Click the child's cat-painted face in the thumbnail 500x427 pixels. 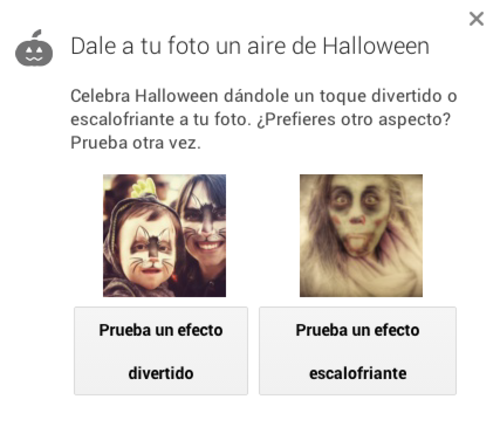click(149, 250)
